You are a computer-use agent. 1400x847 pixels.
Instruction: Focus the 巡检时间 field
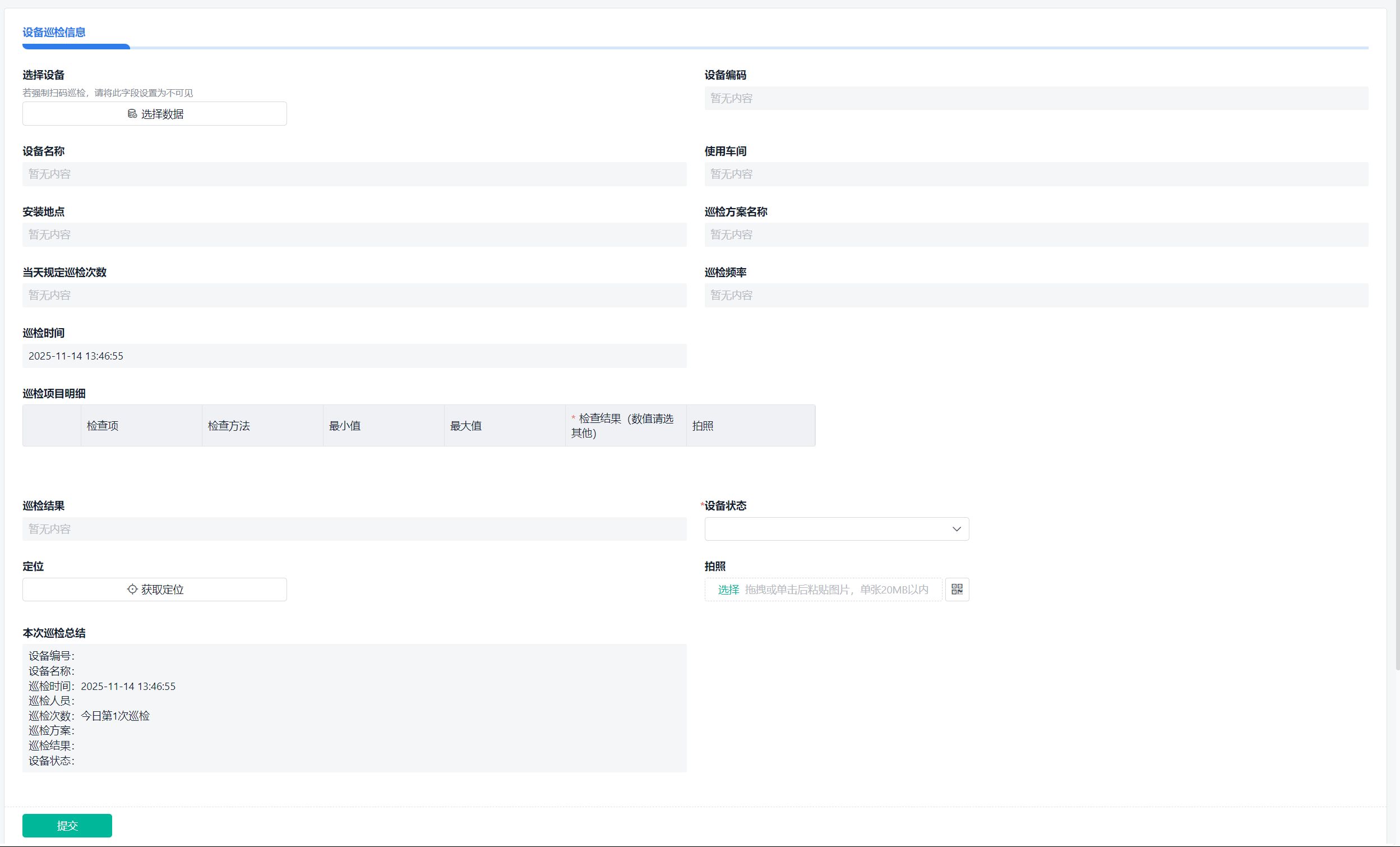[354, 356]
